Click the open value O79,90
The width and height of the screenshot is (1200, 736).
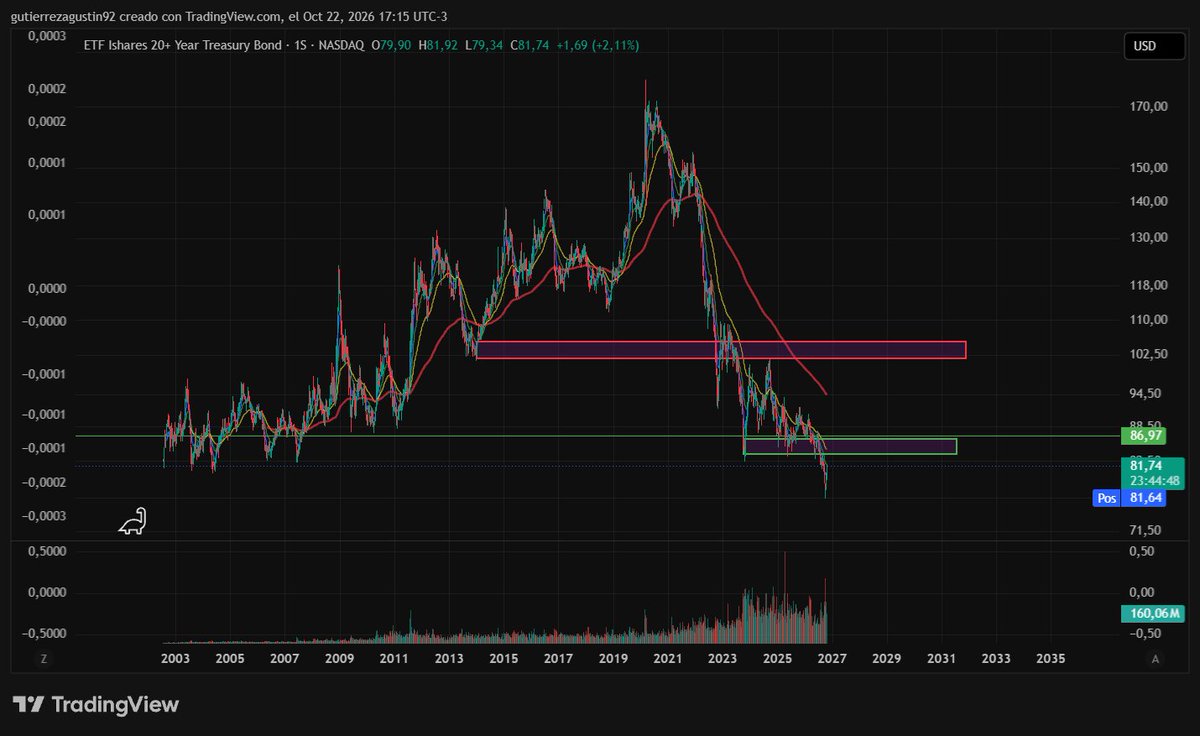393,45
